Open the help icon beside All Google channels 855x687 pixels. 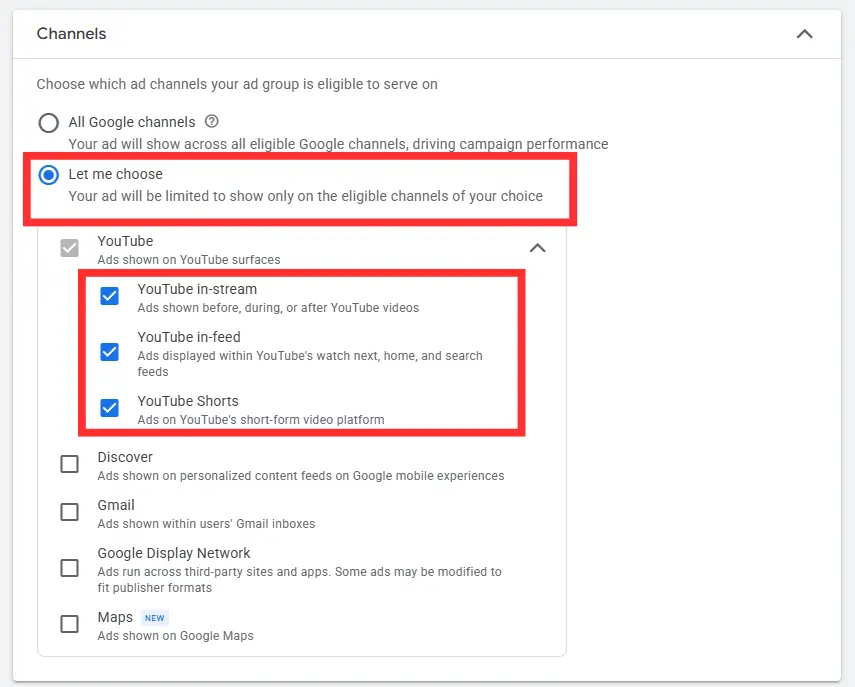coord(212,121)
